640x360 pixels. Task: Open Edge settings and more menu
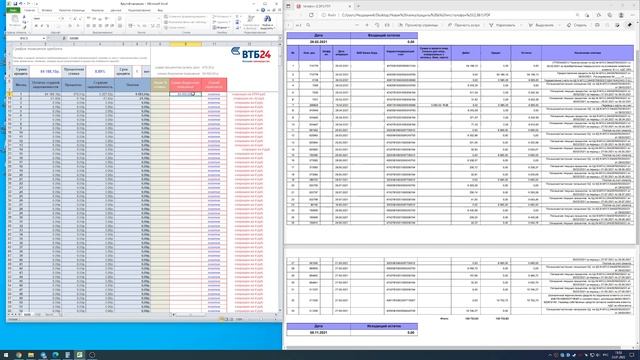(x=632, y=15)
